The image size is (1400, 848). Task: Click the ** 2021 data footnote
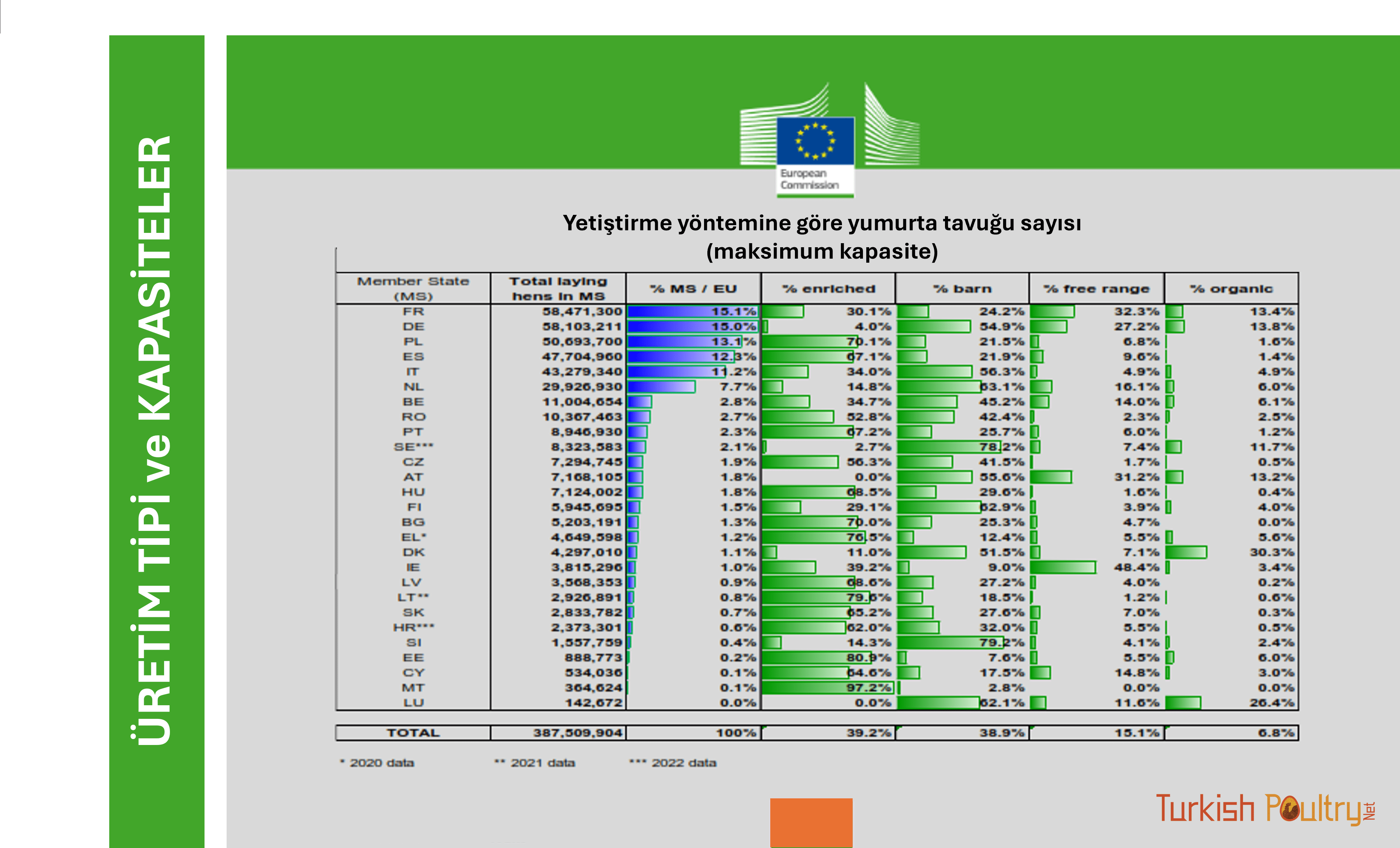[535, 763]
